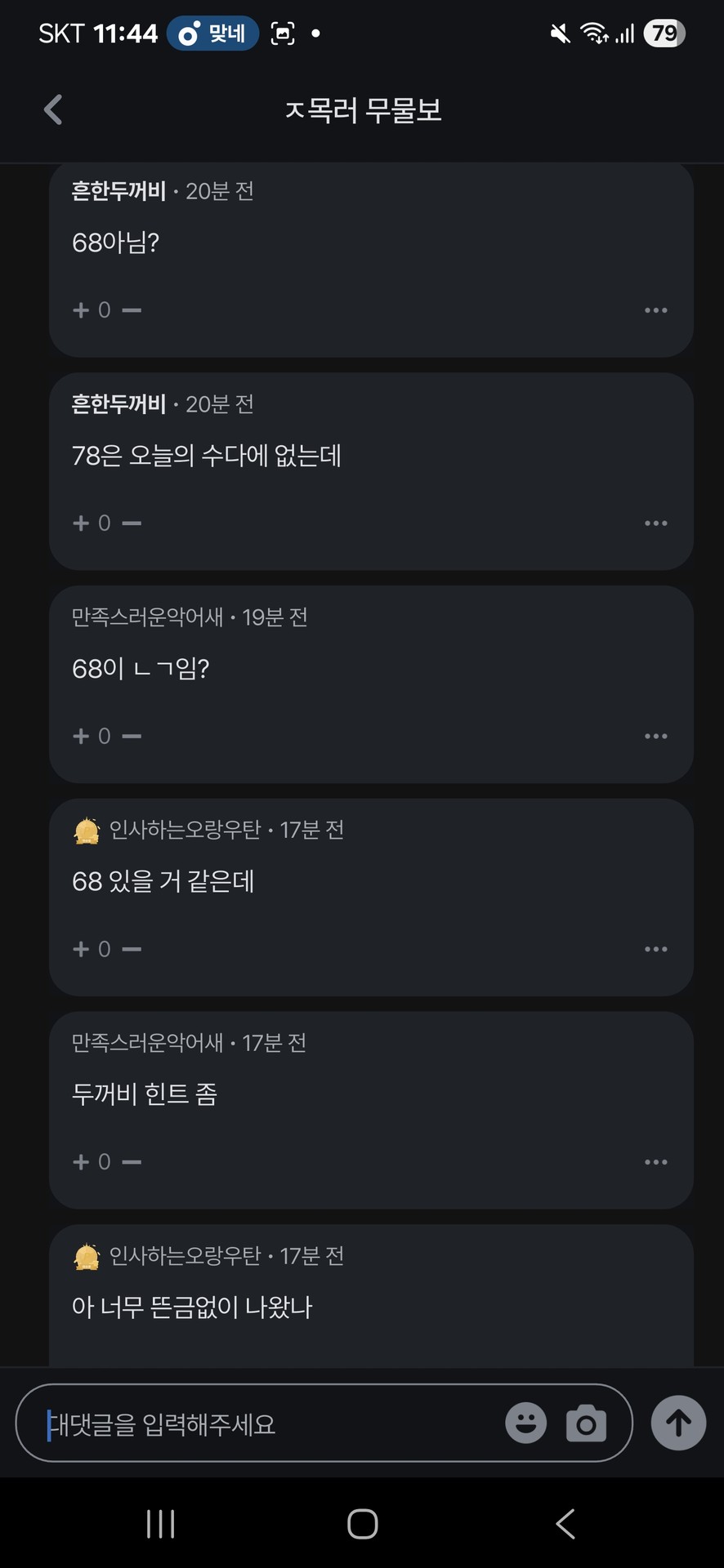
Task: Upvote the "68아님?" comment
Action: coord(81,310)
